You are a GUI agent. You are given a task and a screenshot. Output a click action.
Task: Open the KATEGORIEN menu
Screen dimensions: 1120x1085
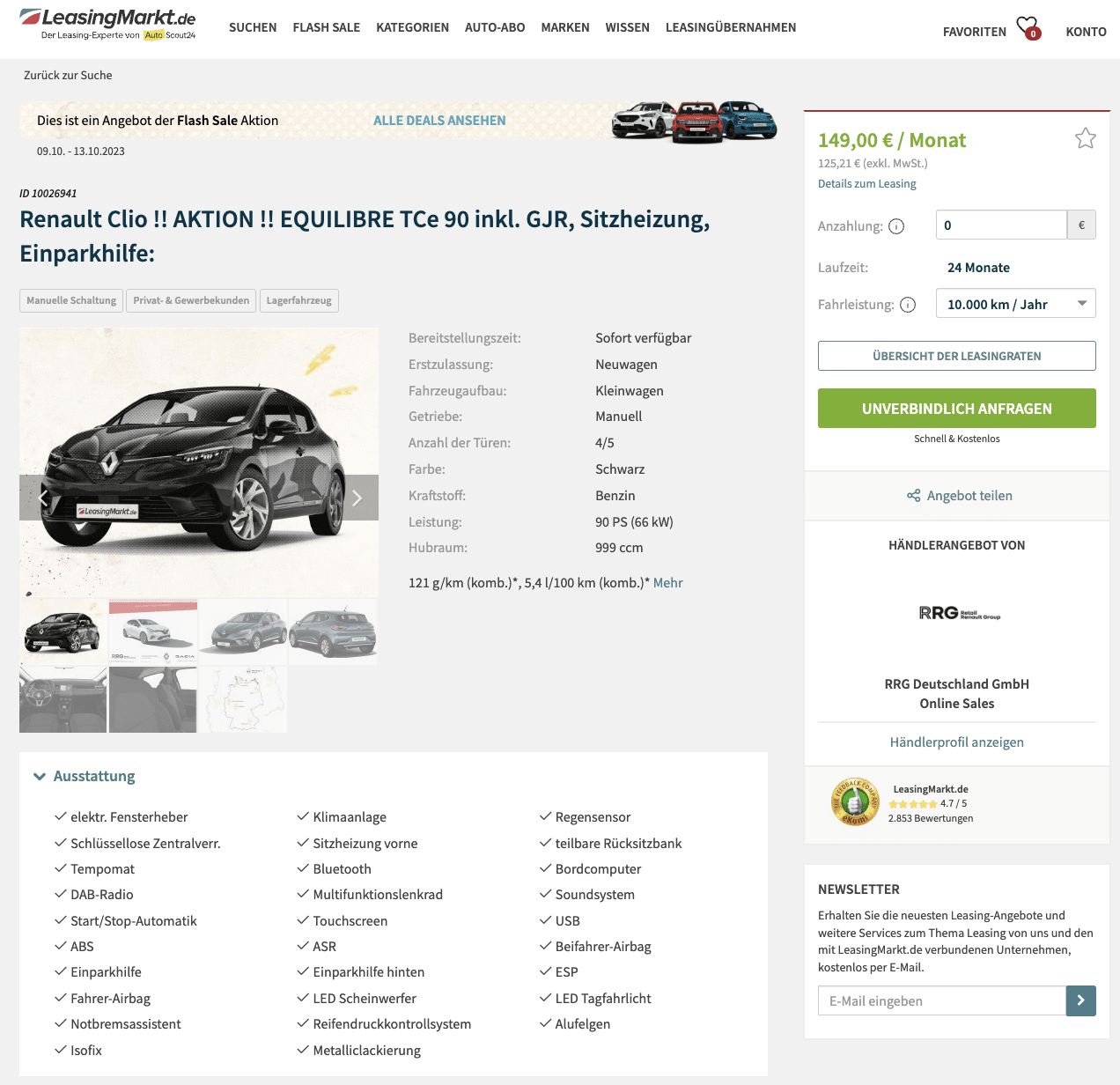pyautogui.click(x=412, y=27)
